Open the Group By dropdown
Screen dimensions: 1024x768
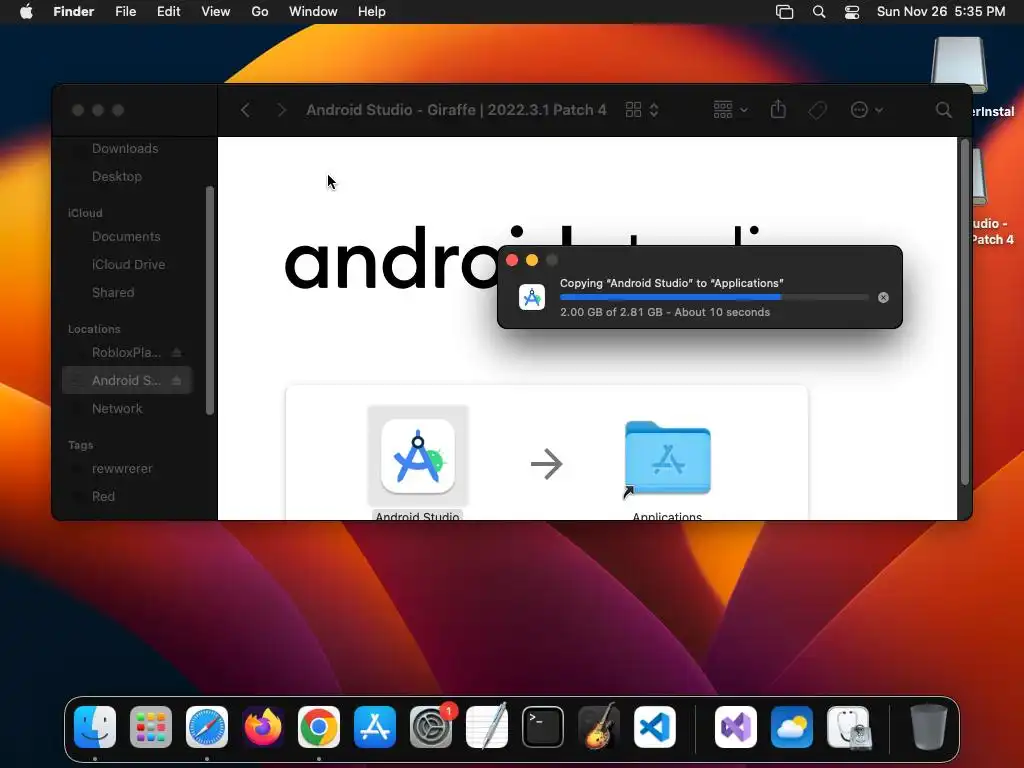[730, 110]
